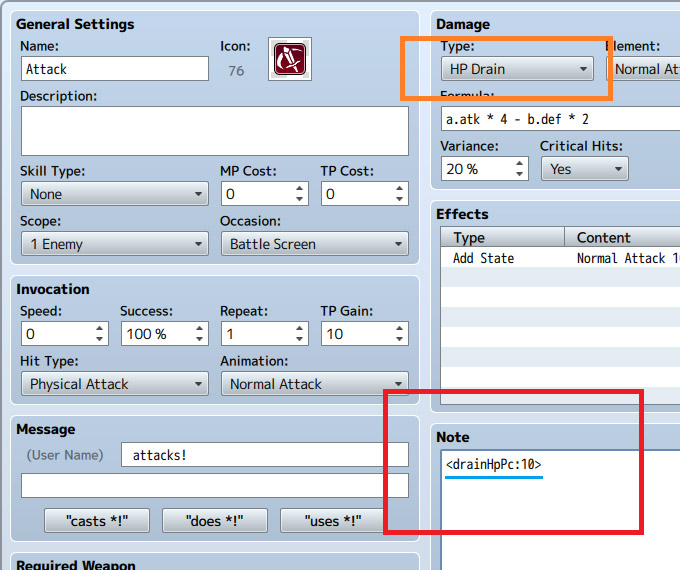Open the Skill Type dropdown set to None

[x=115, y=194]
